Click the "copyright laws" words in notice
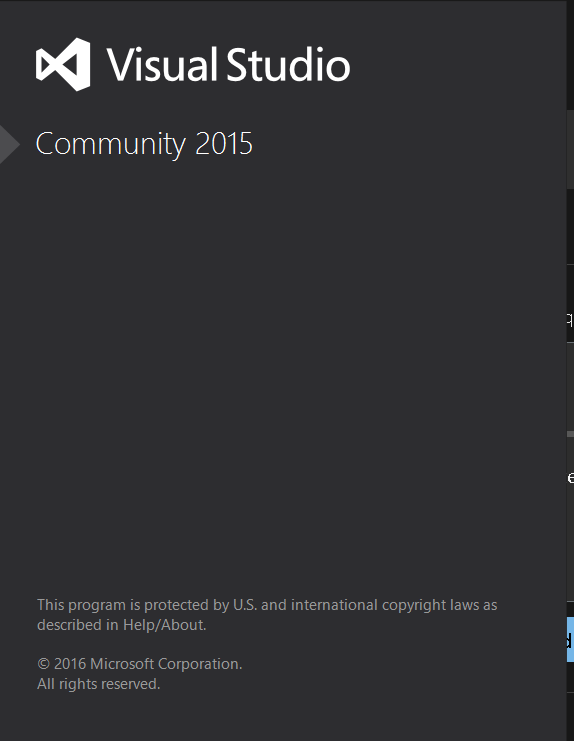Image resolution: width=574 pixels, height=741 pixels. click(x=430, y=605)
